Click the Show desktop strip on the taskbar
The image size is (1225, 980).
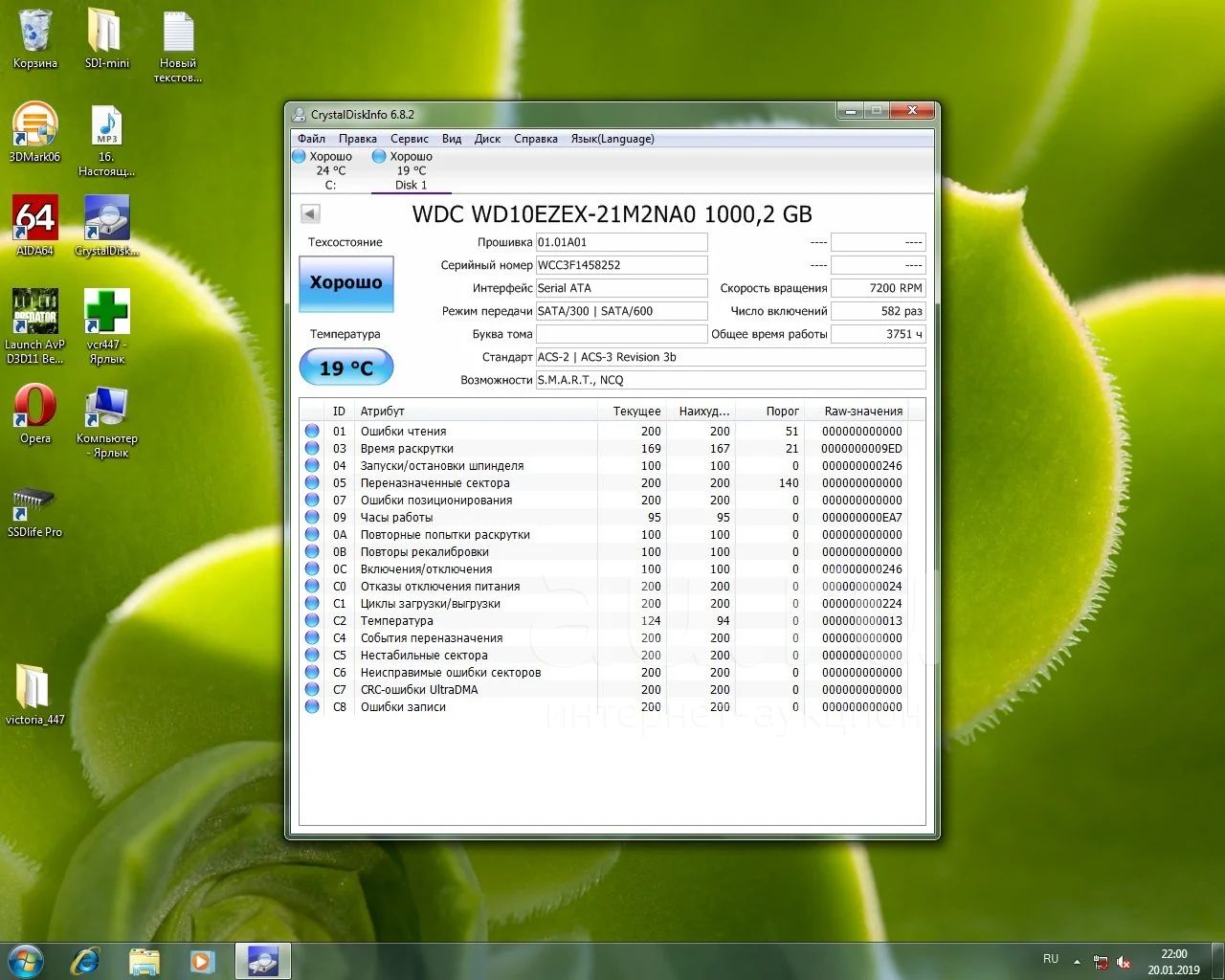coord(1218,961)
